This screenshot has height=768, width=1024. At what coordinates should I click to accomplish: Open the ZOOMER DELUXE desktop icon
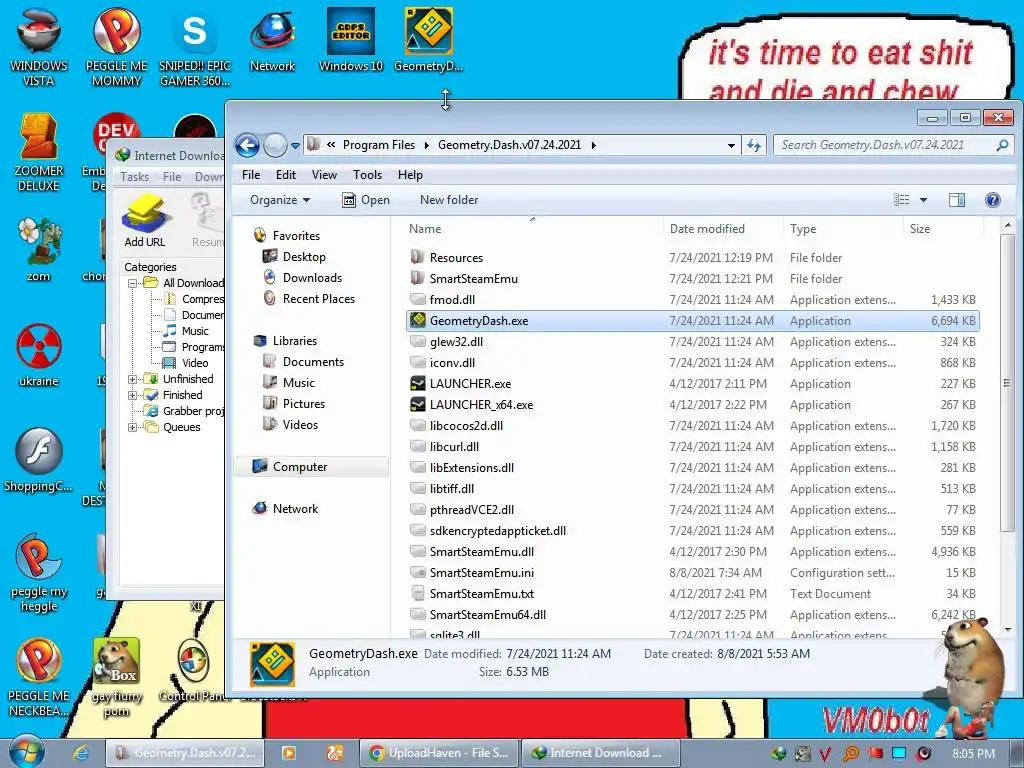39,152
